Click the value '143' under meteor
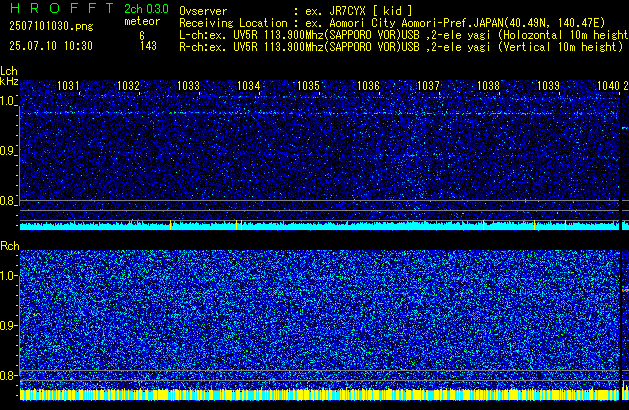Image resolution: width=629 pixels, height=410 pixels. (148, 46)
